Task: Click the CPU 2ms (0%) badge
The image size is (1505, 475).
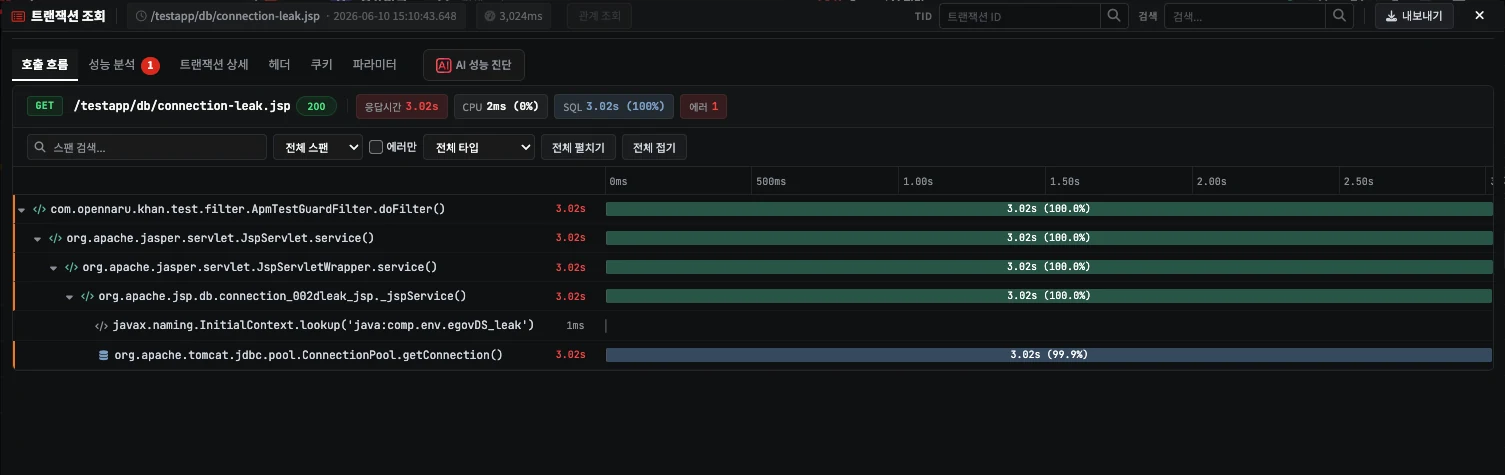Action: pyautogui.click(x=500, y=106)
